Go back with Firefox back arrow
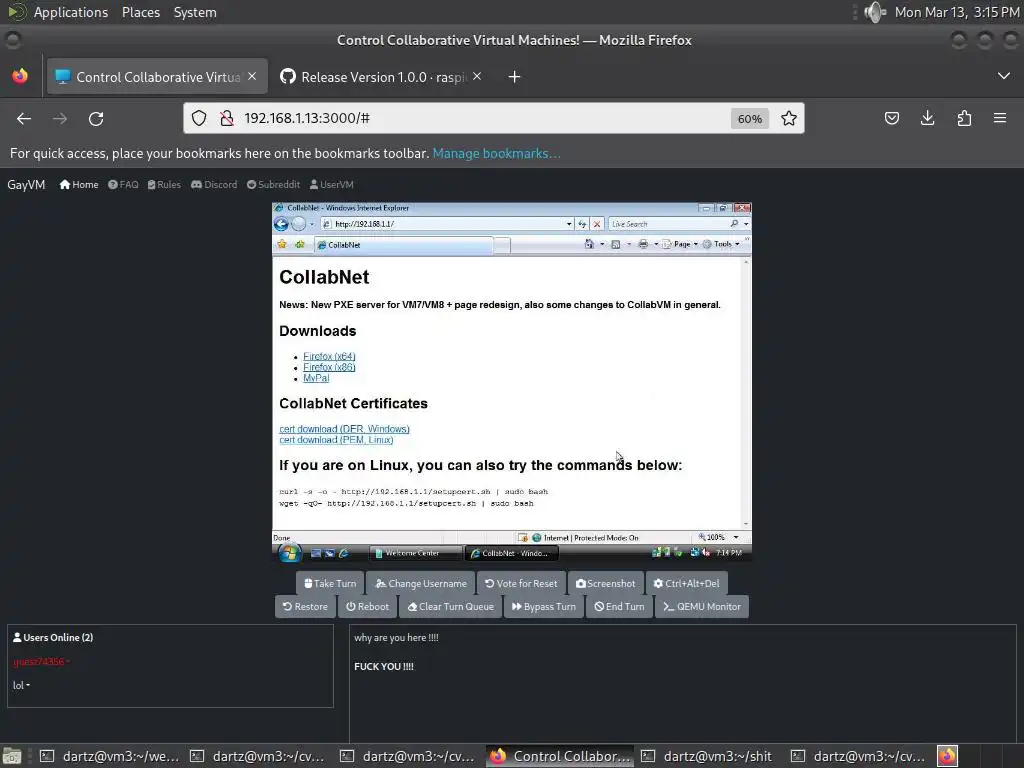Image resolution: width=1024 pixels, height=768 pixels. pos(24,118)
